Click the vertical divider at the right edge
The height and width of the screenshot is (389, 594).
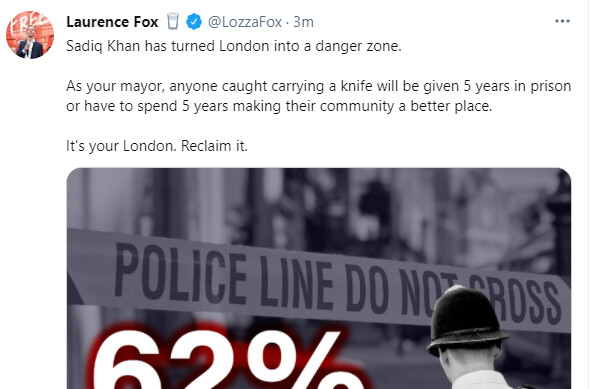coord(589,194)
